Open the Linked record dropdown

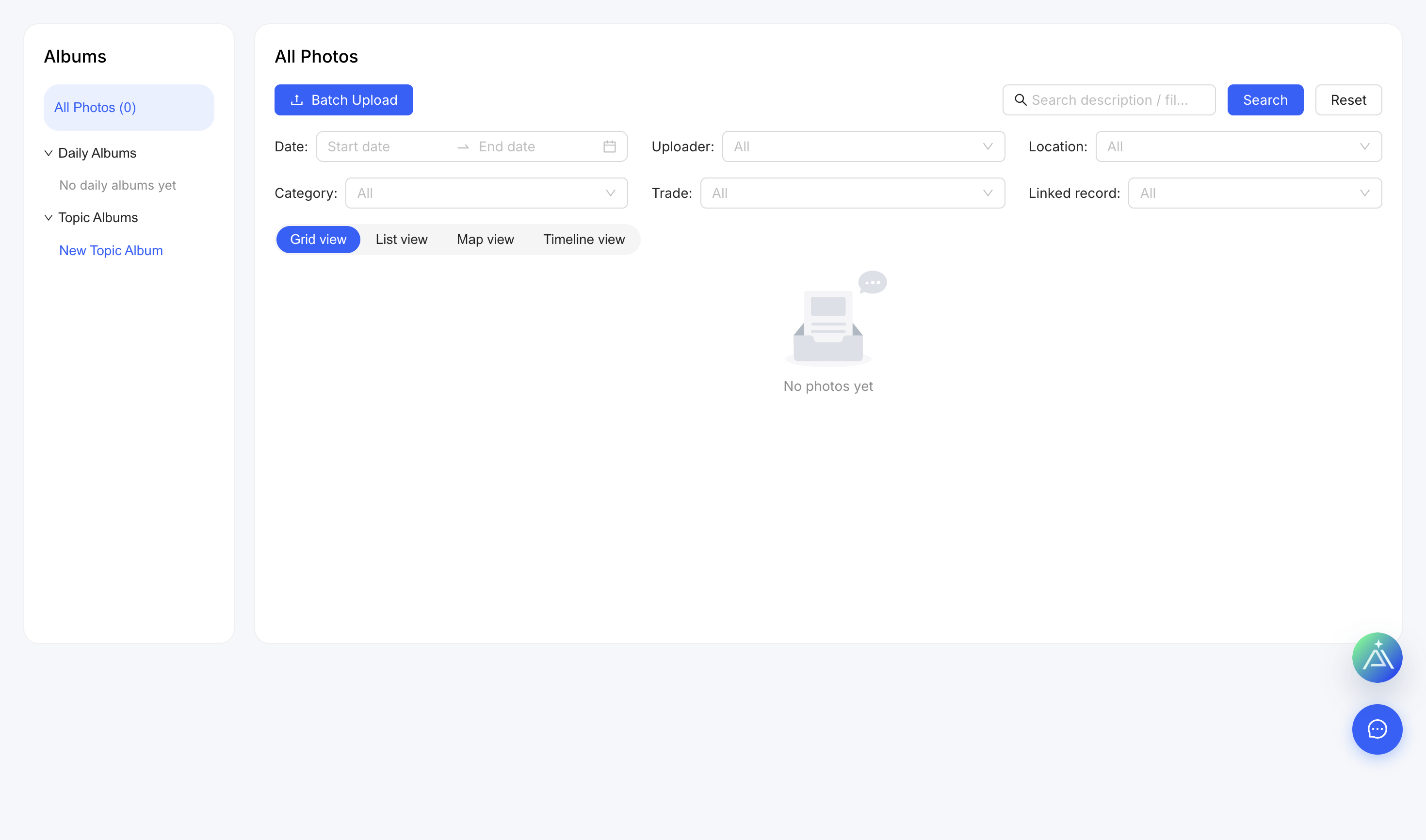coord(1254,193)
